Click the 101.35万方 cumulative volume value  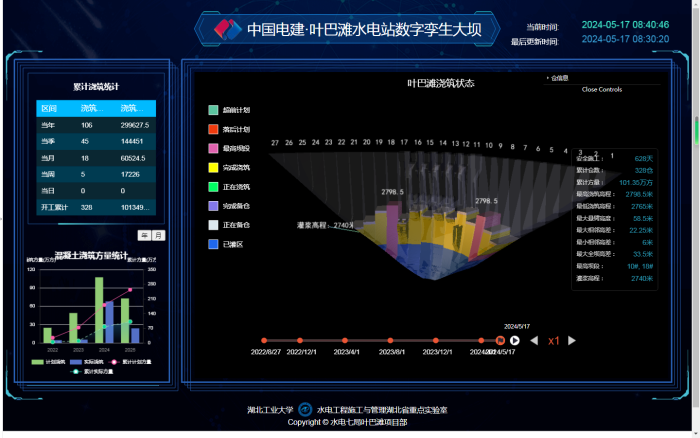pyautogui.click(x=636, y=182)
